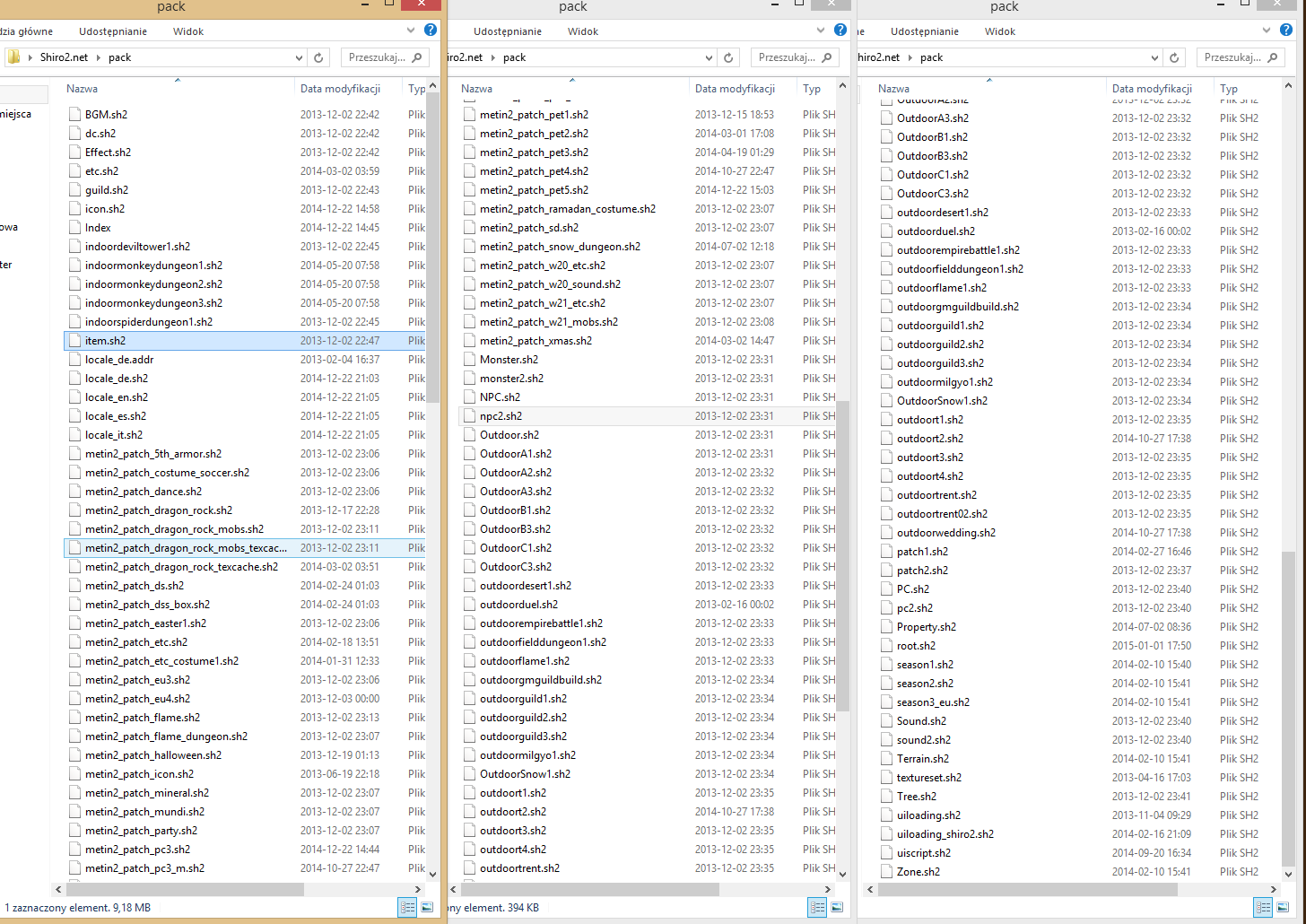Click the file icon of npc2.sh2
The image size is (1306, 924).
pyautogui.click(x=470, y=416)
